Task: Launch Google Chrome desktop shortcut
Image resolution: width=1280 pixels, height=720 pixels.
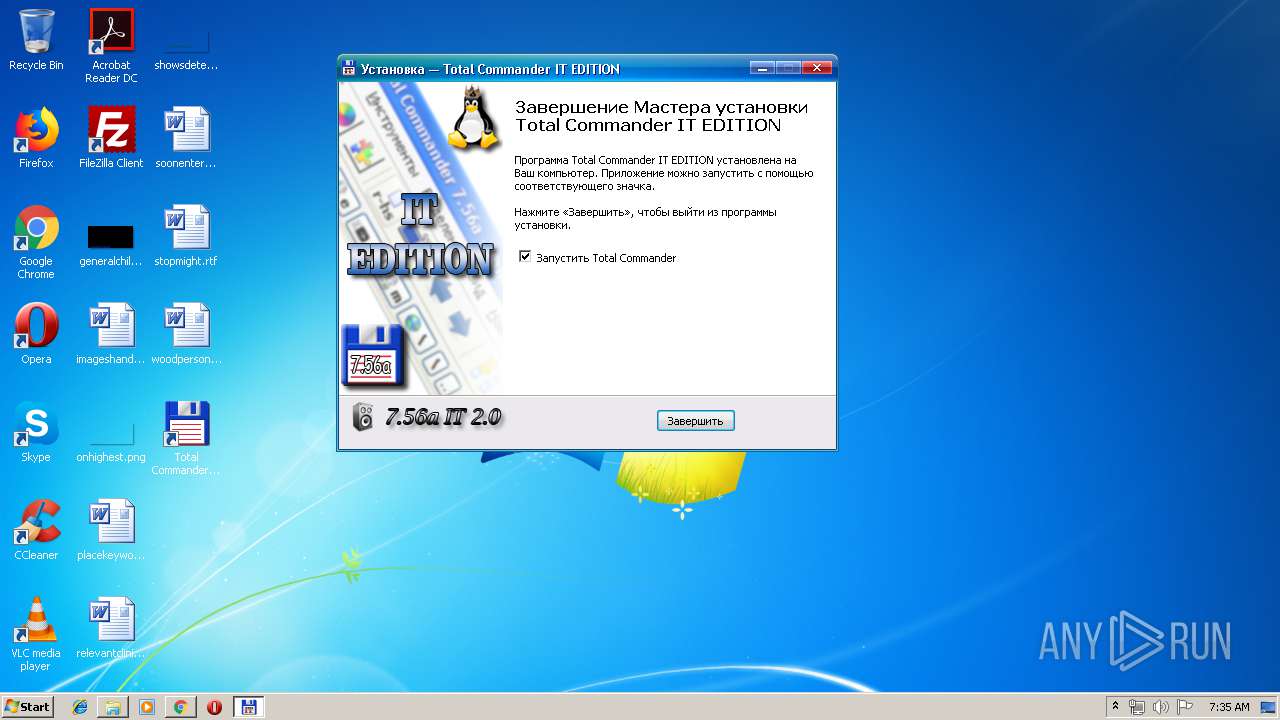Action: 36,242
